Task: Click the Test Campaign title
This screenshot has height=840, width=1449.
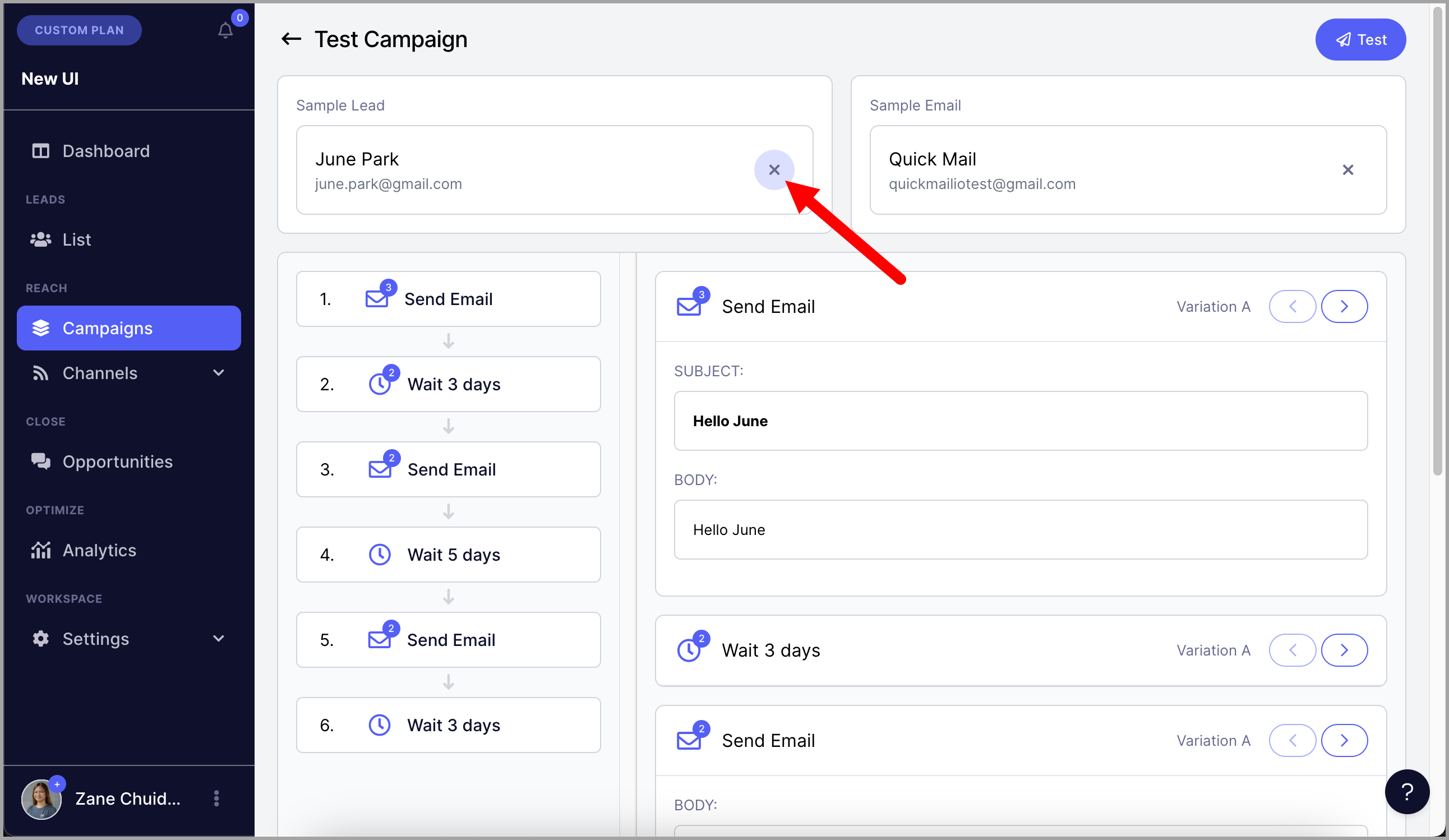Action: click(x=390, y=39)
